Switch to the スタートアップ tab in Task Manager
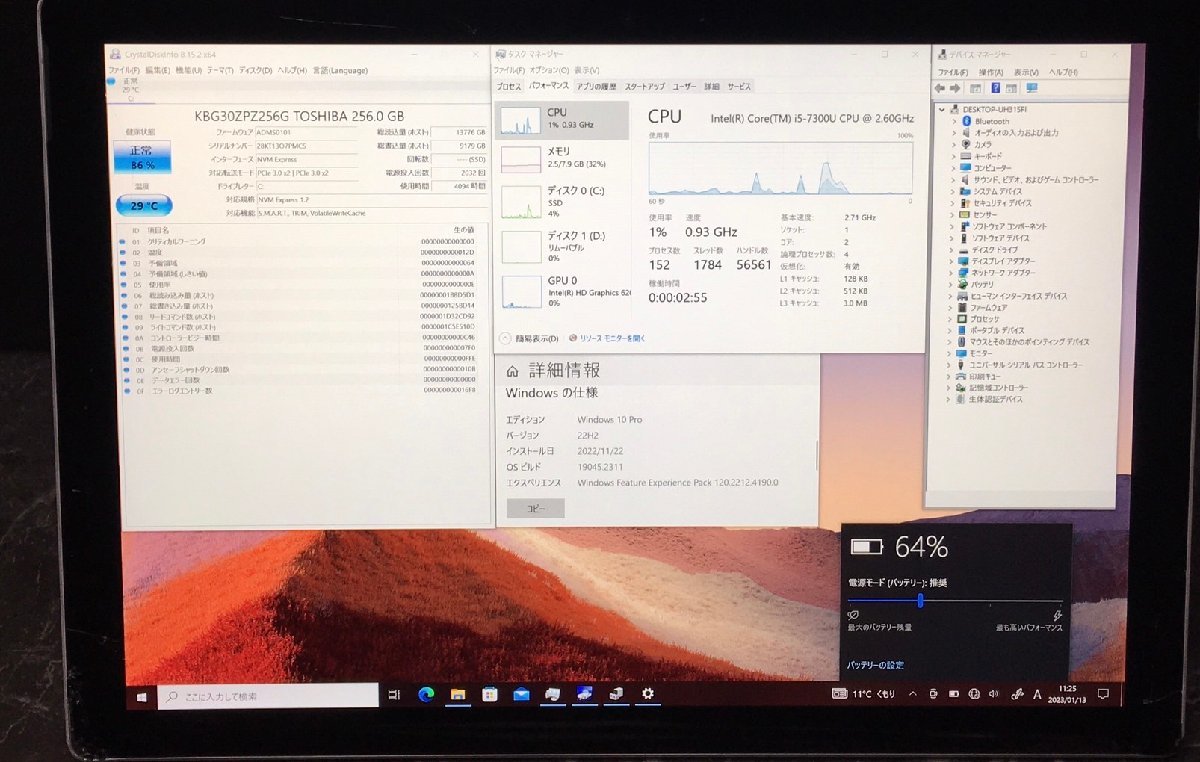1200x762 pixels. 645,87
